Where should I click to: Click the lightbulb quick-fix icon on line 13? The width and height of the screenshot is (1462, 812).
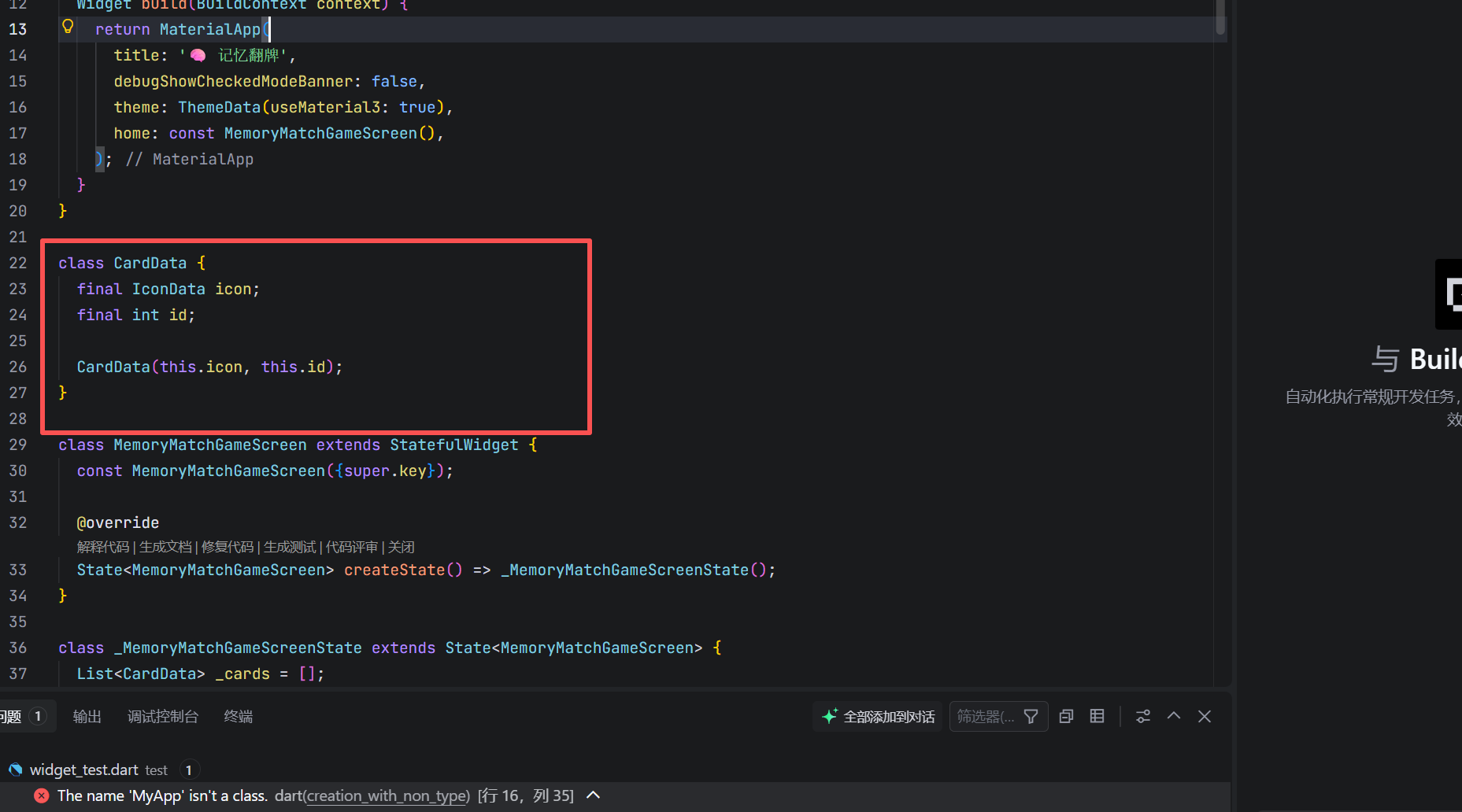pyautogui.click(x=68, y=28)
